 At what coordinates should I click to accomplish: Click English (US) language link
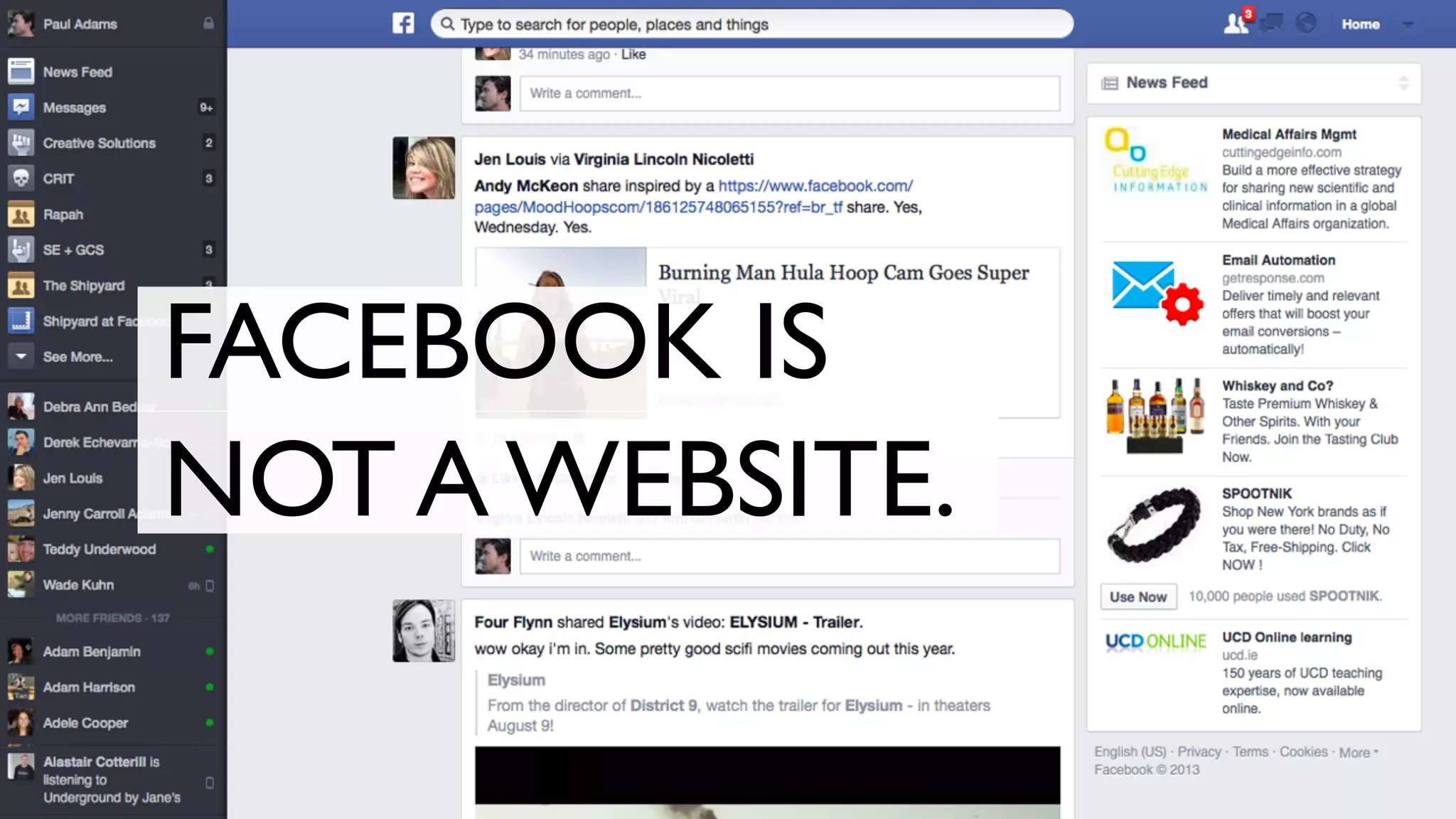(1130, 751)
